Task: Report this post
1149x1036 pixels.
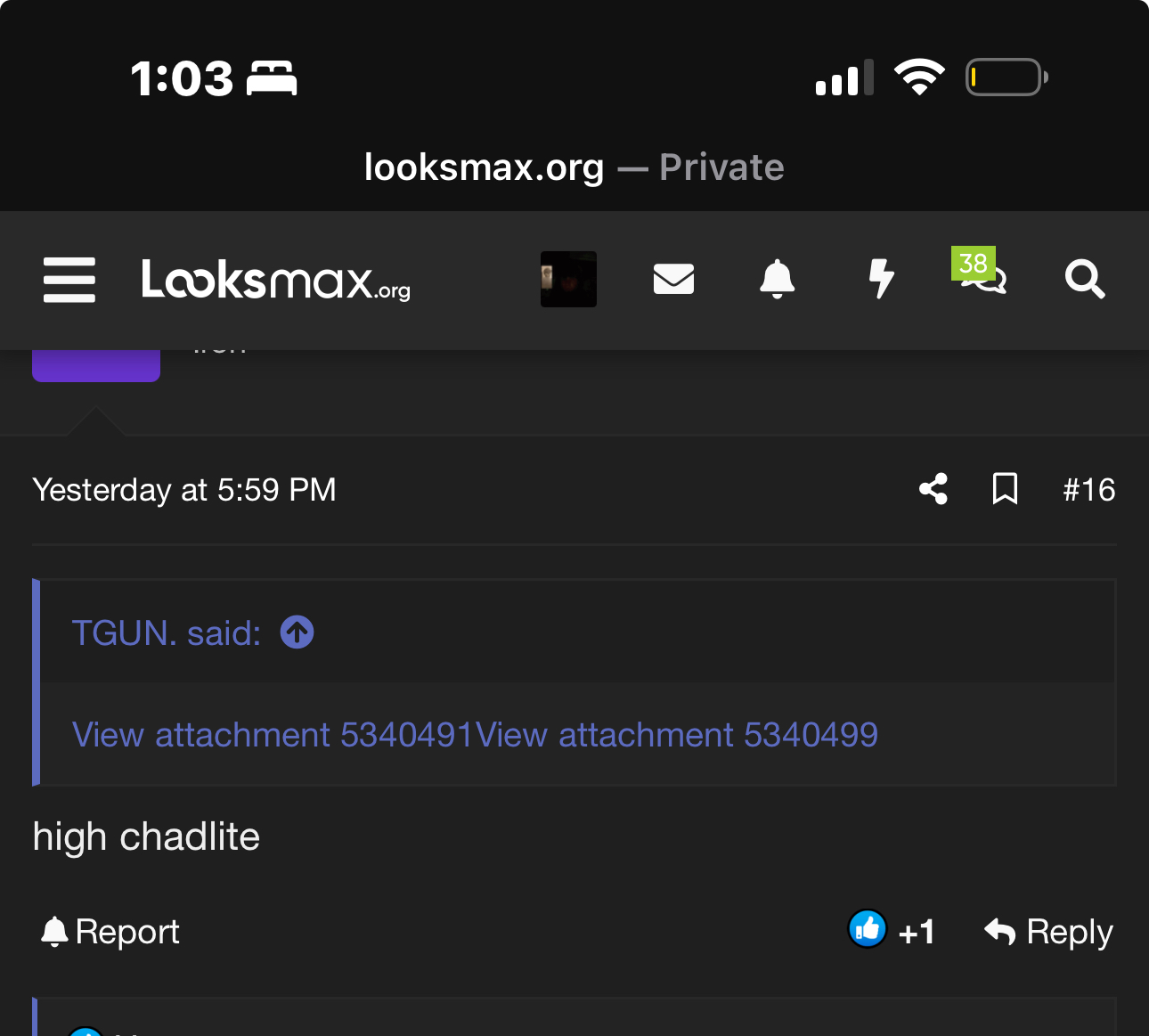Action: 110,932
